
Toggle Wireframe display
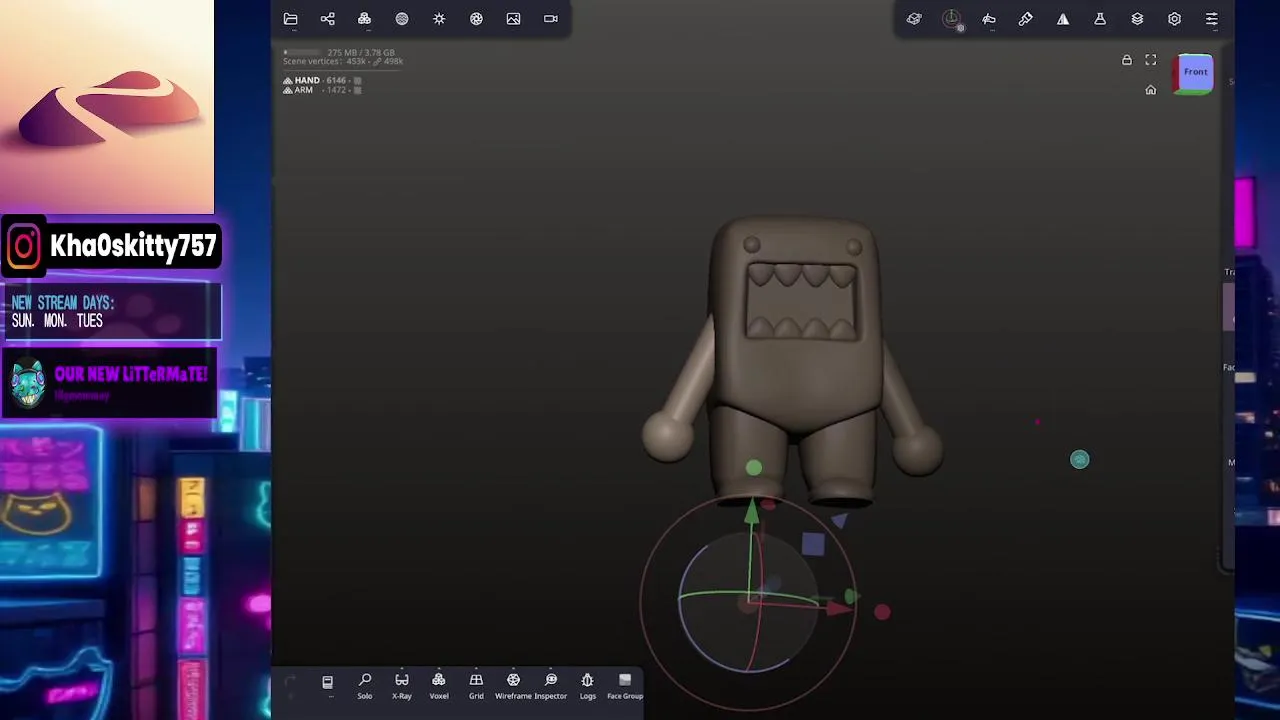[x=513, y=685]
